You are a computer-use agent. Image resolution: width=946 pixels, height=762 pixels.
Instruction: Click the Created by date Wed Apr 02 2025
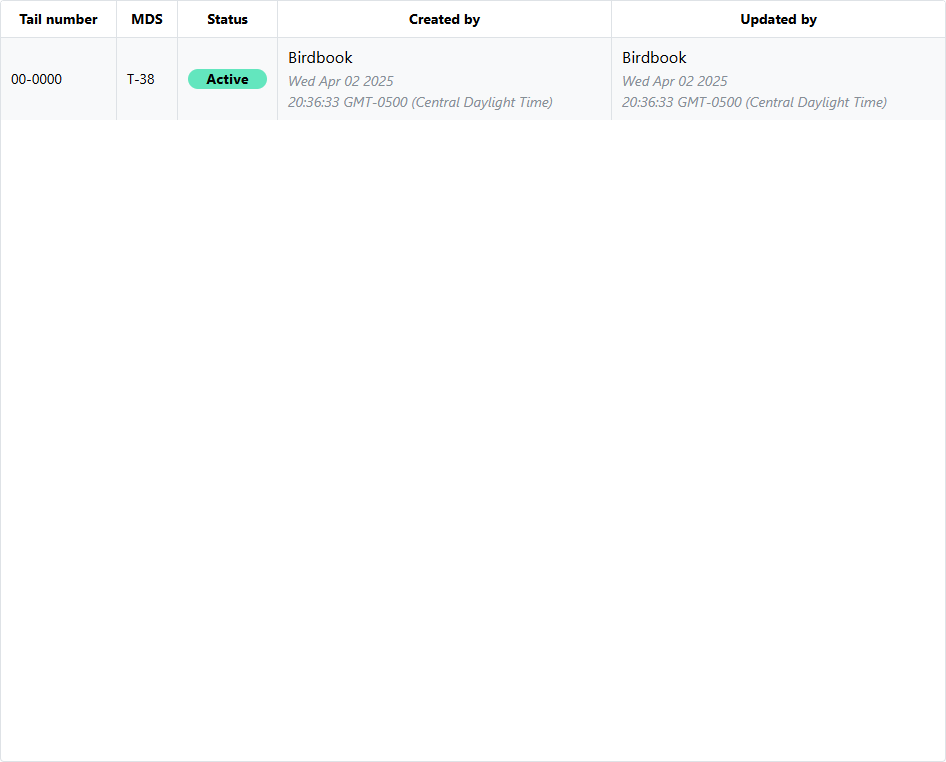click(x=340, y=81)
